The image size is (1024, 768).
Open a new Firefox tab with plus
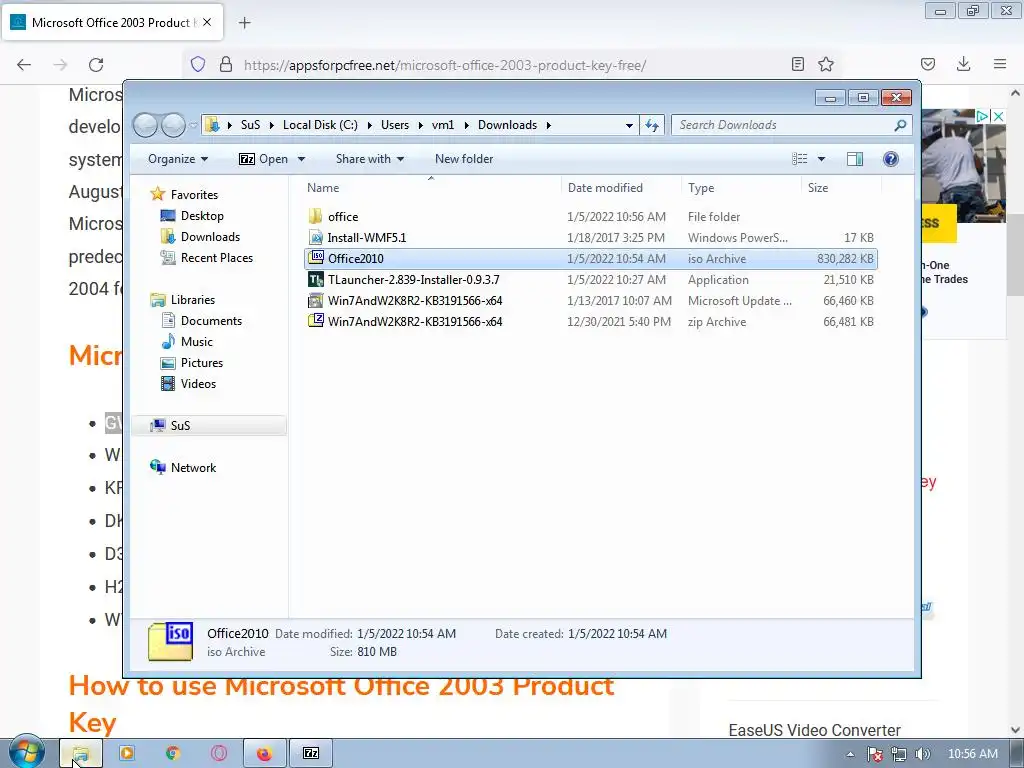coord(244,23)
